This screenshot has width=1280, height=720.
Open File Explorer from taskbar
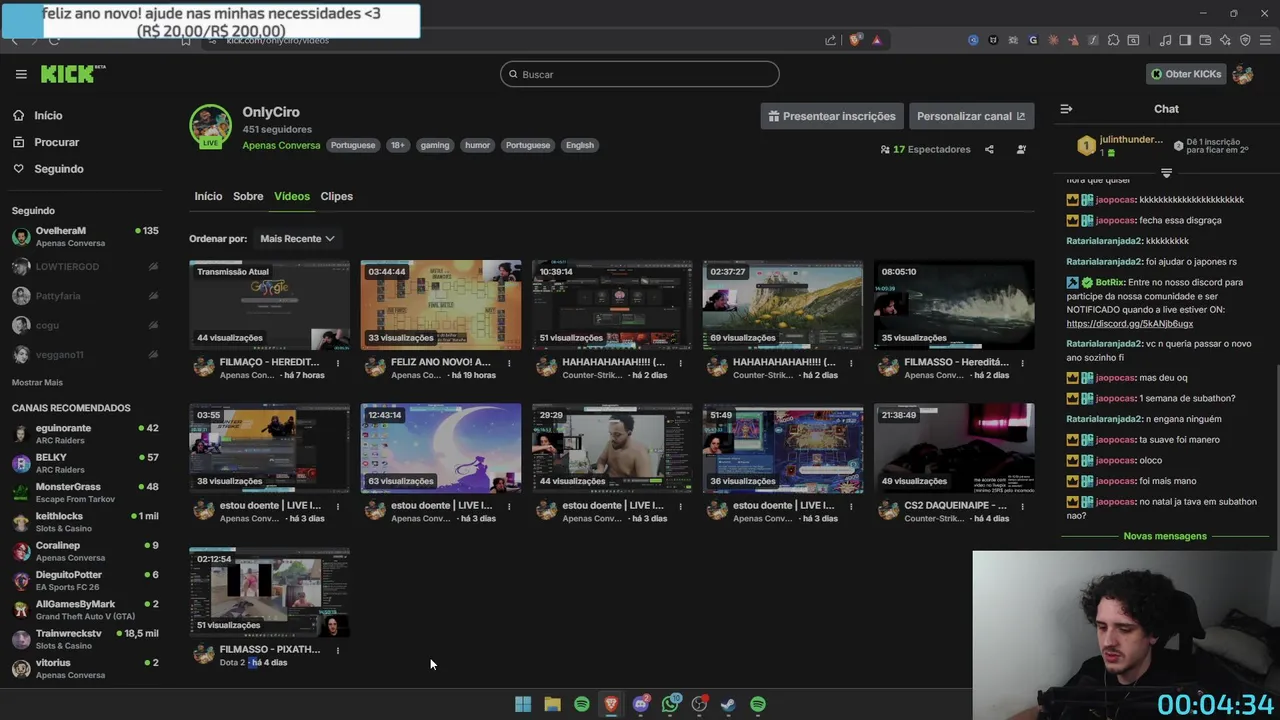click(552, 704)
